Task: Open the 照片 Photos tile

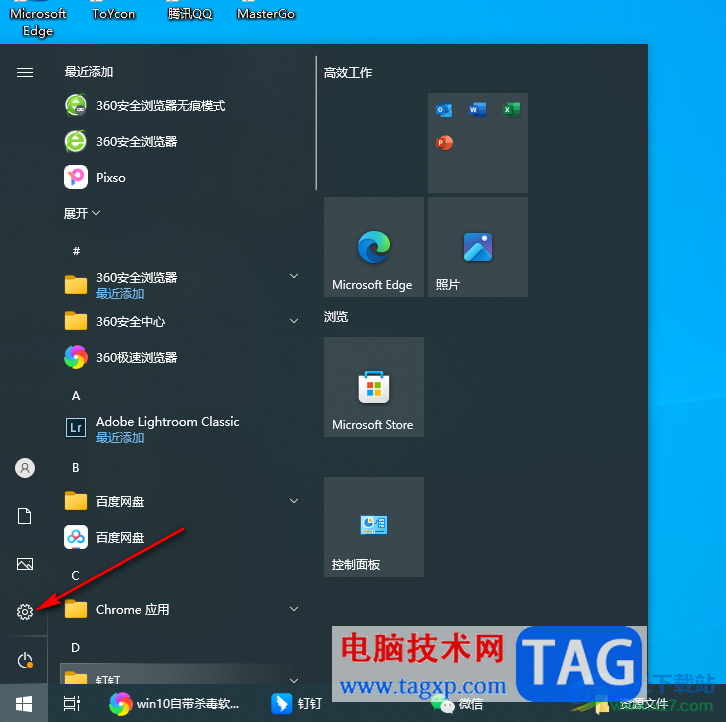Action: pyautogui.click(x=477, y=247)
